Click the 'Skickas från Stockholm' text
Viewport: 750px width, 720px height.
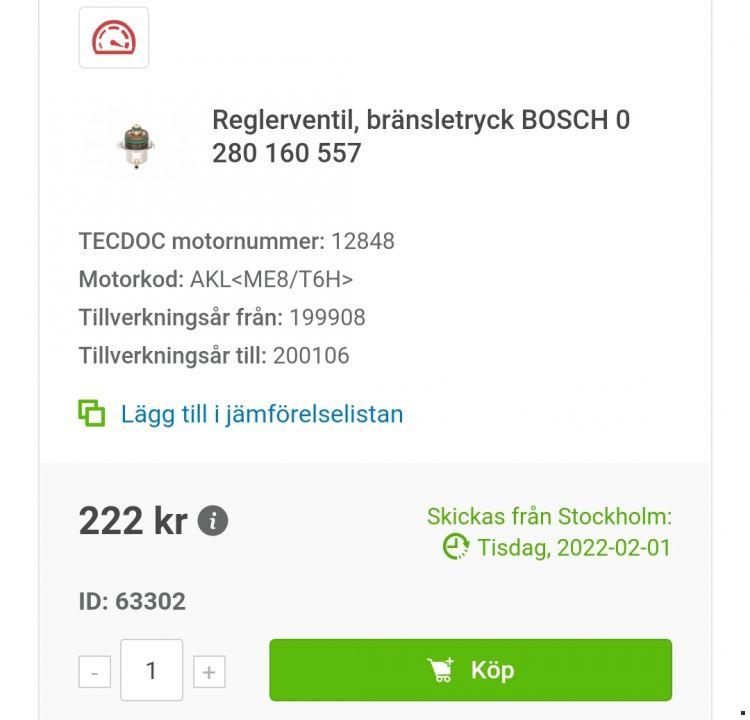click(549, 517)
